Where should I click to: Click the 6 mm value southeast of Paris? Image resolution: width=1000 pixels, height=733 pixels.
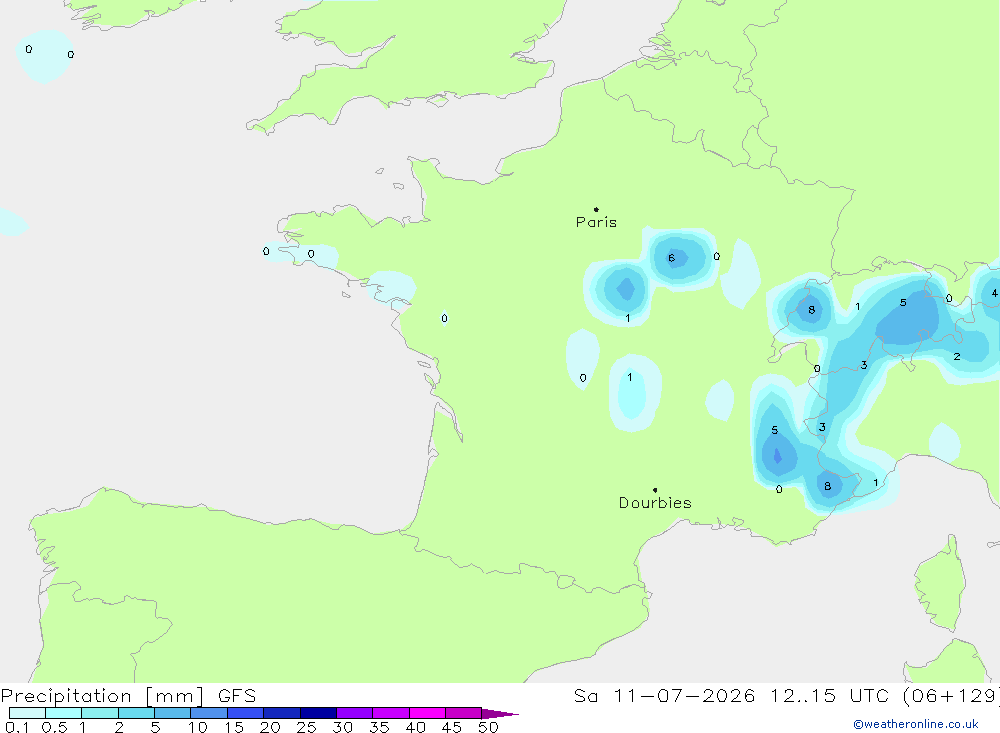coord(671,258)
